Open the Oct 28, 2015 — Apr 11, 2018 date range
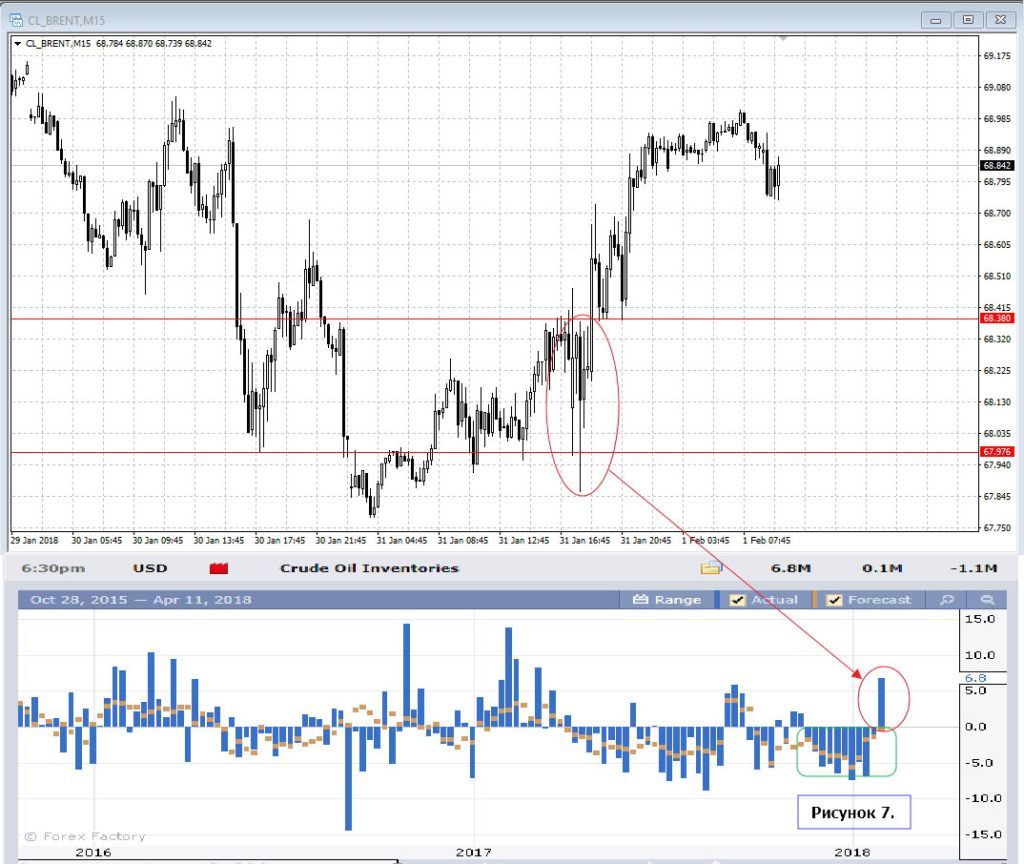The width and height of the screenshot is (1024, 864). 140,600
